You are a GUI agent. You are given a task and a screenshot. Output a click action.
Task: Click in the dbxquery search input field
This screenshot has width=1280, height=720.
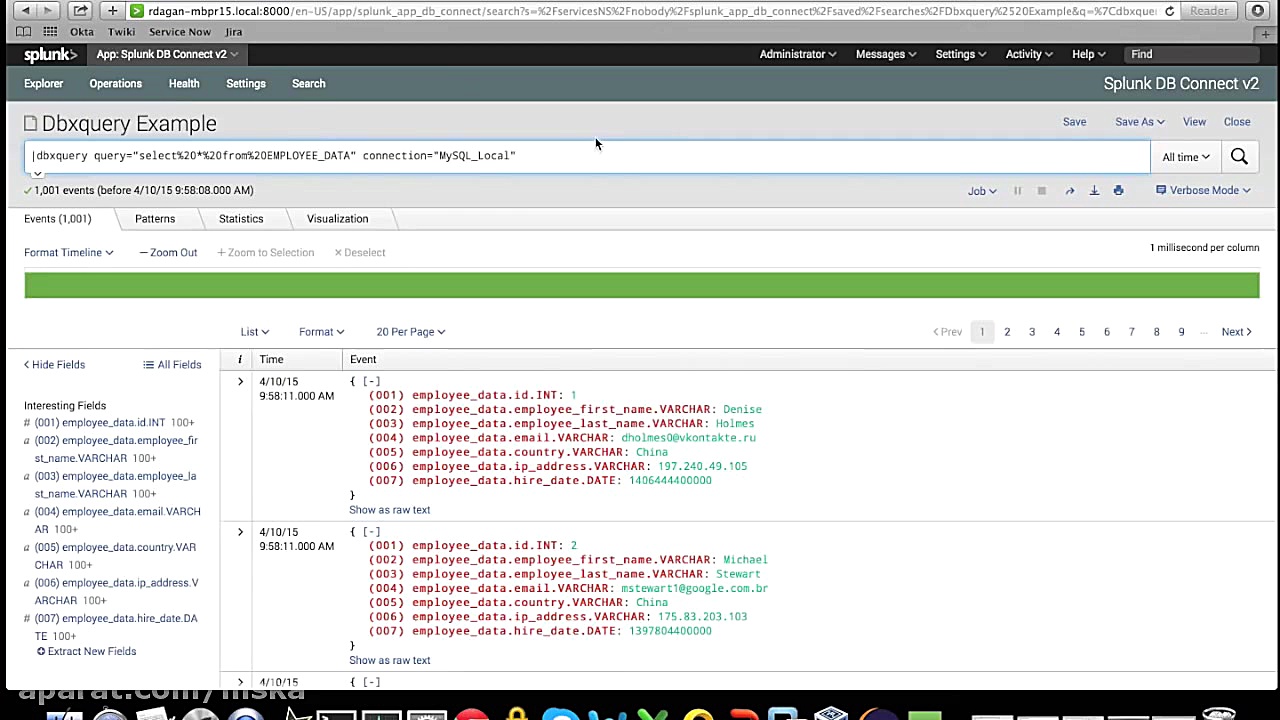point(587,156)
